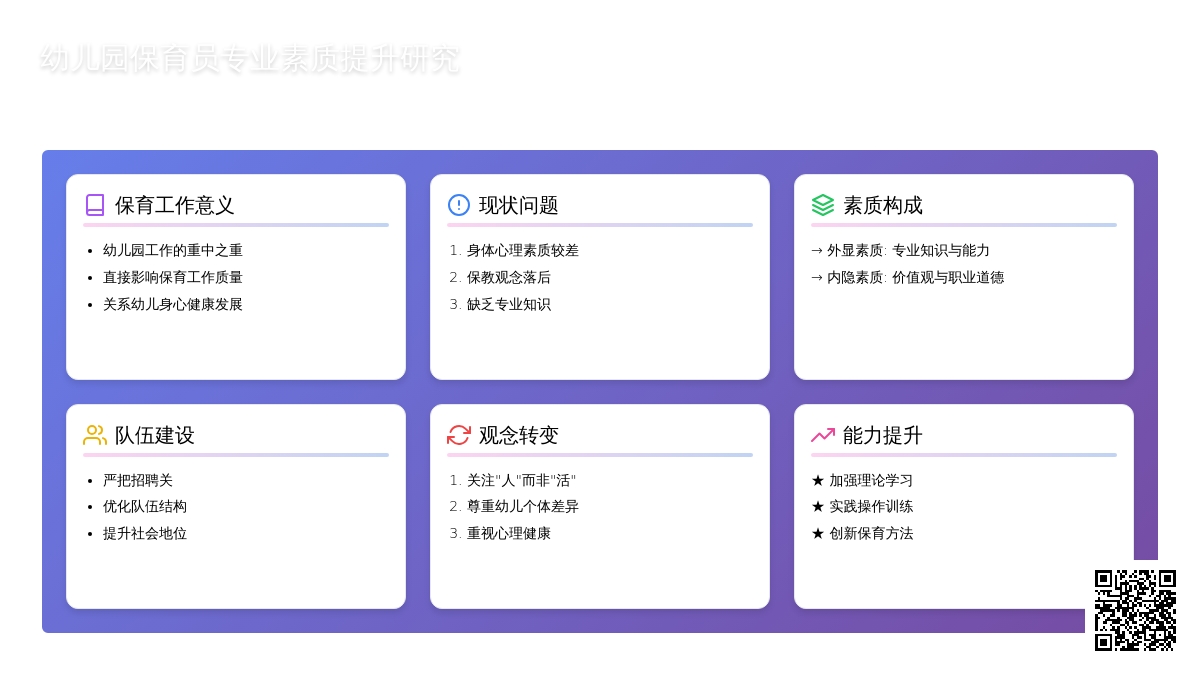Click list item 尊重幼儿个体差异
1200x675 pixels.
(523, 506)
